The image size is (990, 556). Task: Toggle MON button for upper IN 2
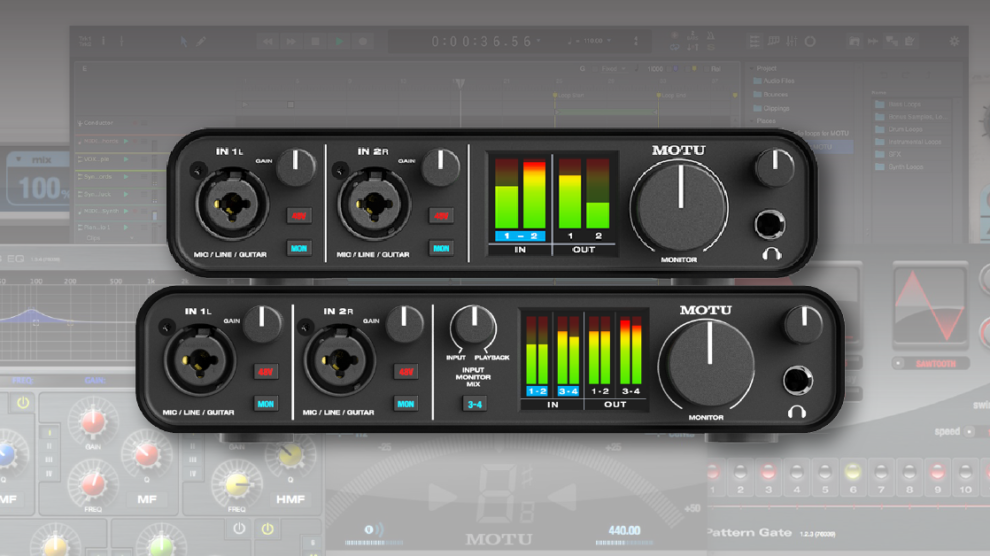[x=440, y=248]
